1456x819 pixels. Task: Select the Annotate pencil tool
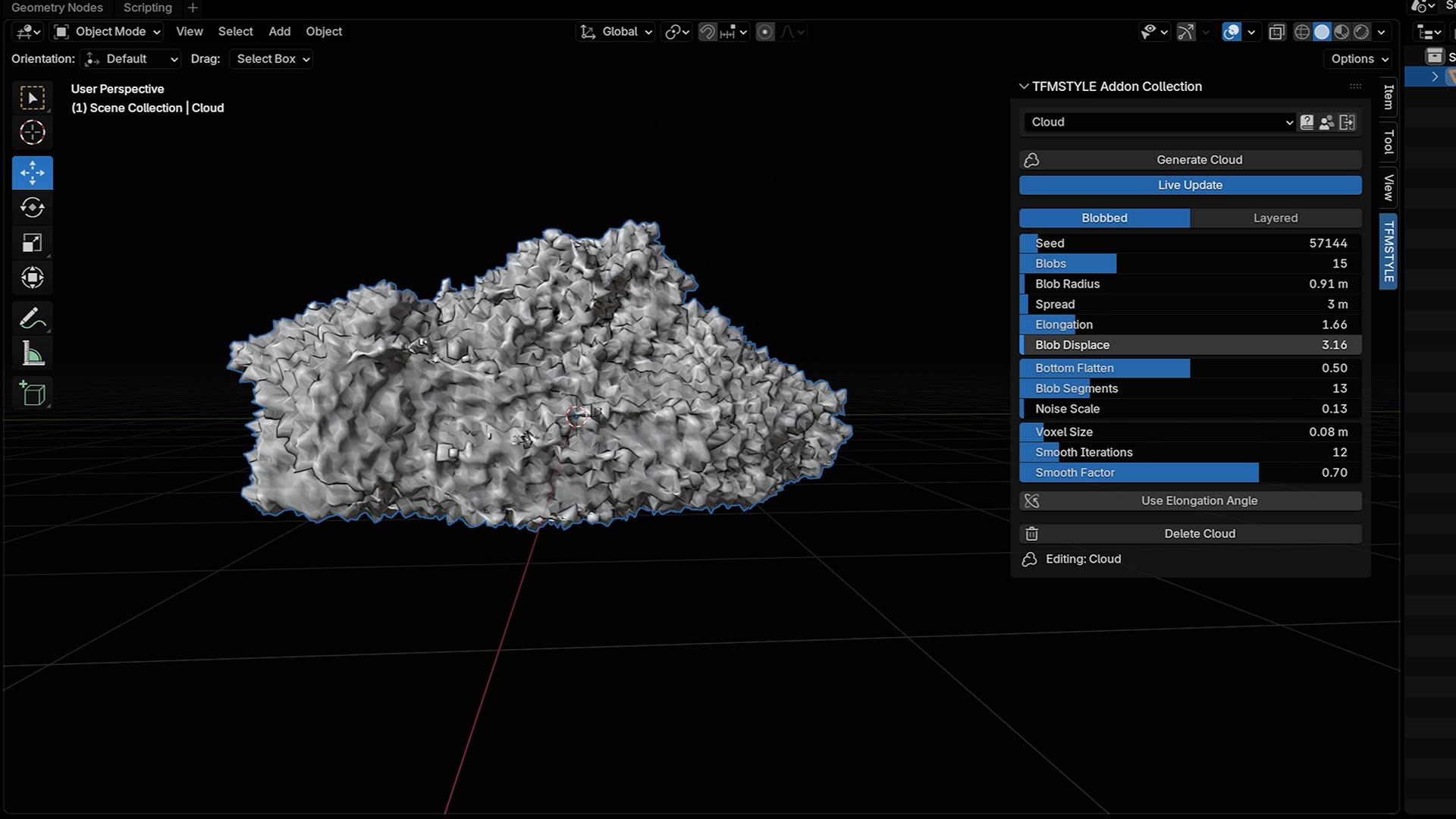[32, 318]
